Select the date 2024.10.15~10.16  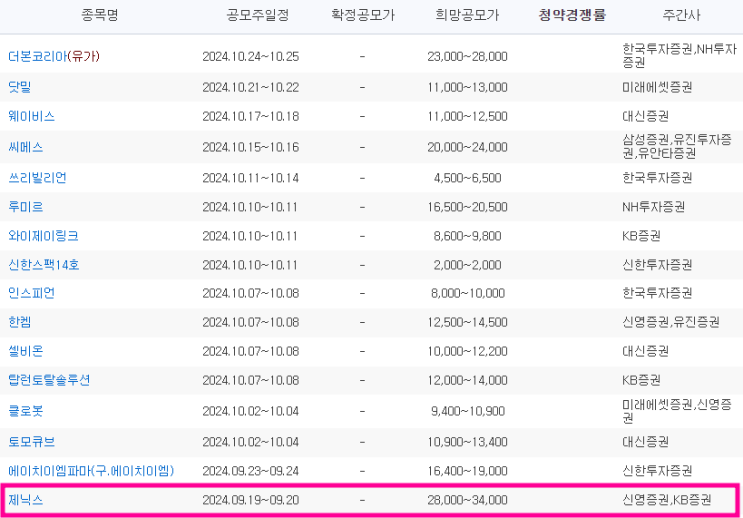(251, 147)
